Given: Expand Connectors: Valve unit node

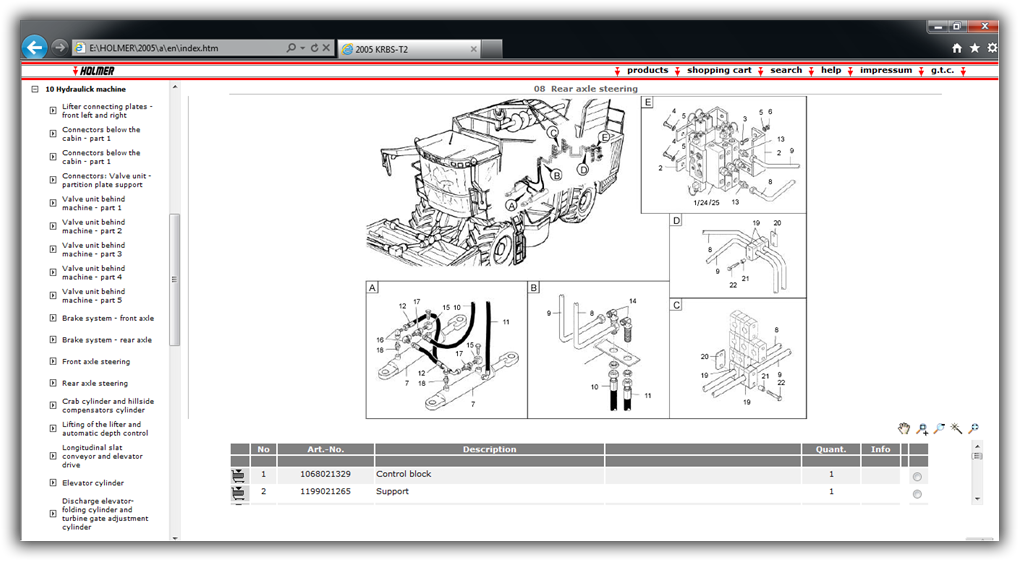Looking at the screenshot, I should (53, 180).
